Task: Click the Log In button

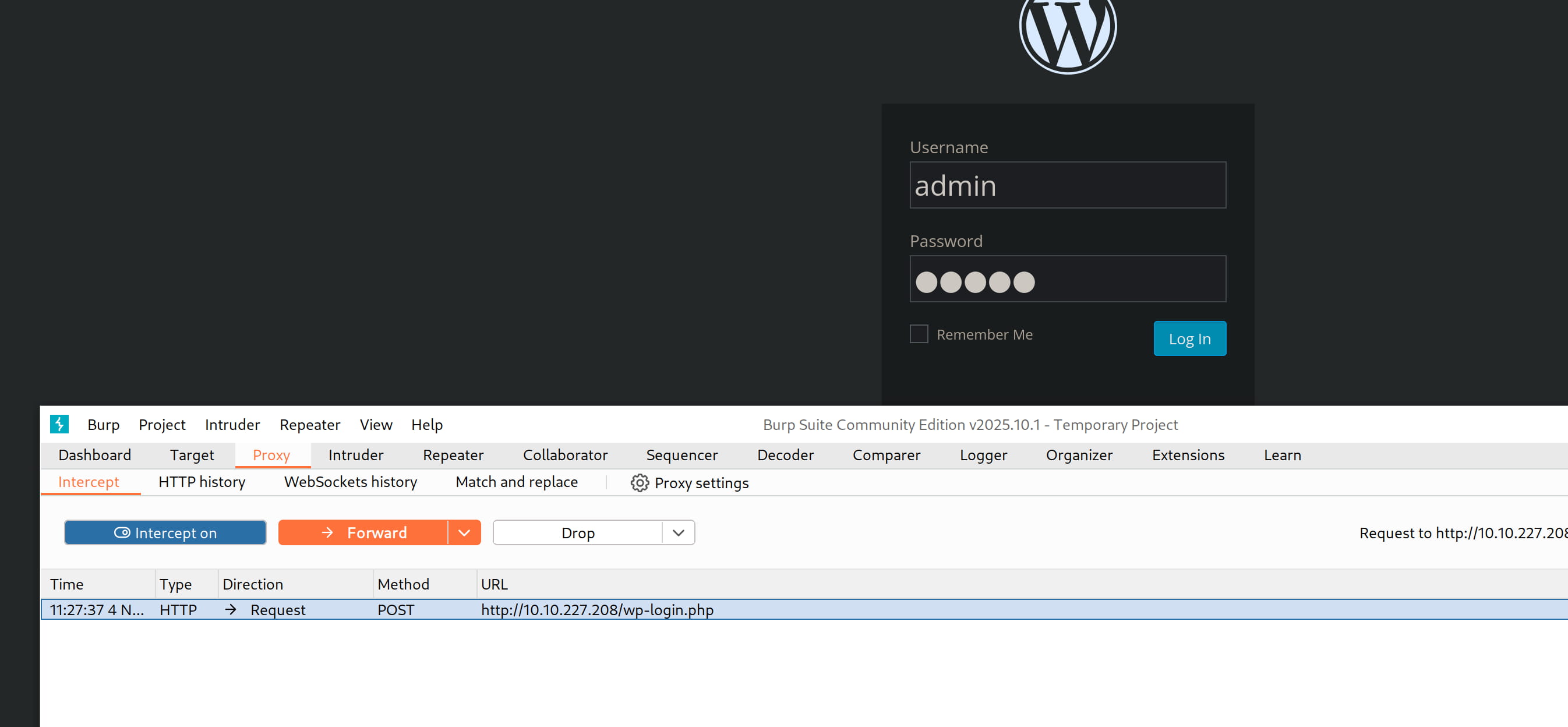Action: pyautogui.click(x=1189, y=338)
